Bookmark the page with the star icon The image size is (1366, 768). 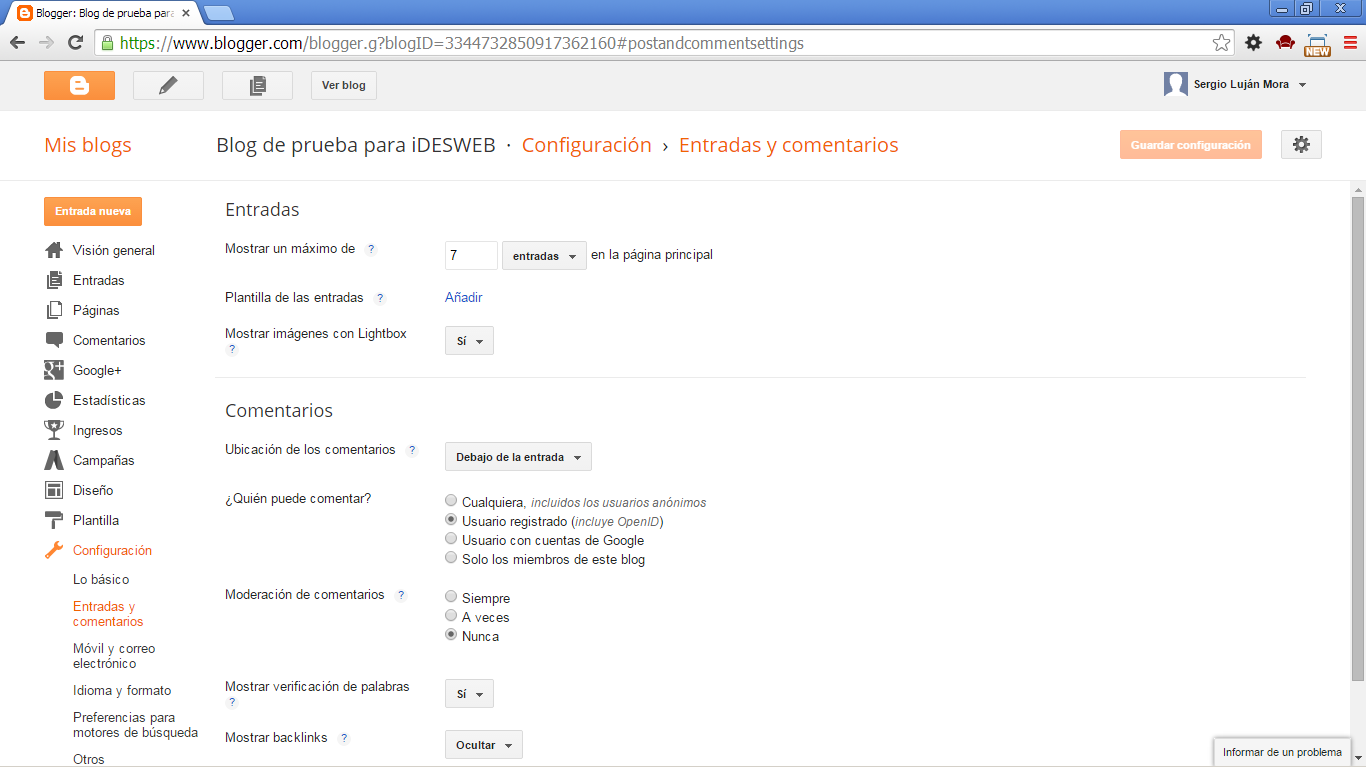1221,43
